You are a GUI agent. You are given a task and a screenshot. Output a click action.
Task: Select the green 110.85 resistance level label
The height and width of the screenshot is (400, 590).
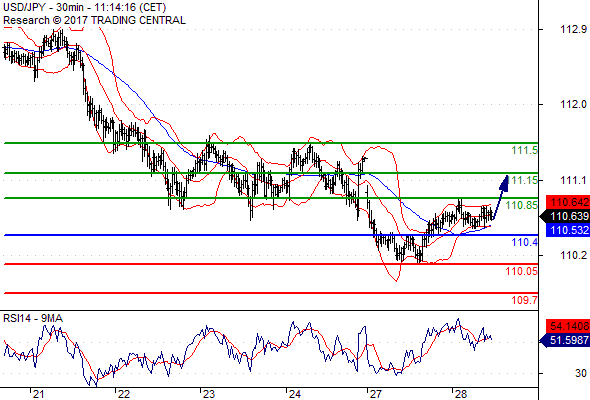pyautogui.click(x=522, y=205)
